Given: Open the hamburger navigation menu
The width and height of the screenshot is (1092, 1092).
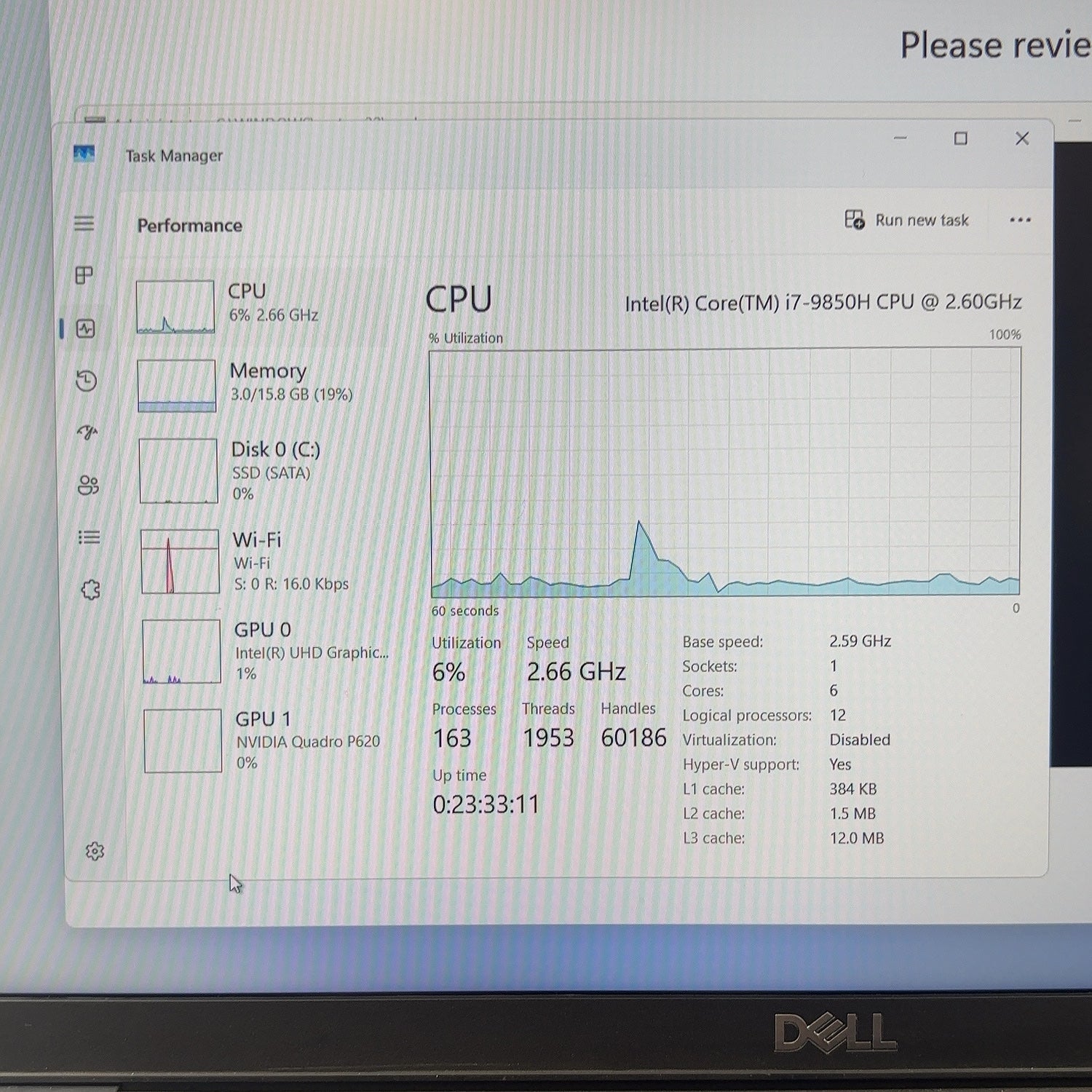Looking at the screenshot, I should click(84, 223).
